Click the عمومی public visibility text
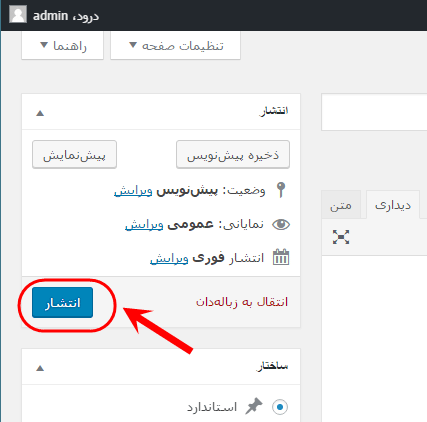Screen dimensions: 427x422 click(190, 224)
